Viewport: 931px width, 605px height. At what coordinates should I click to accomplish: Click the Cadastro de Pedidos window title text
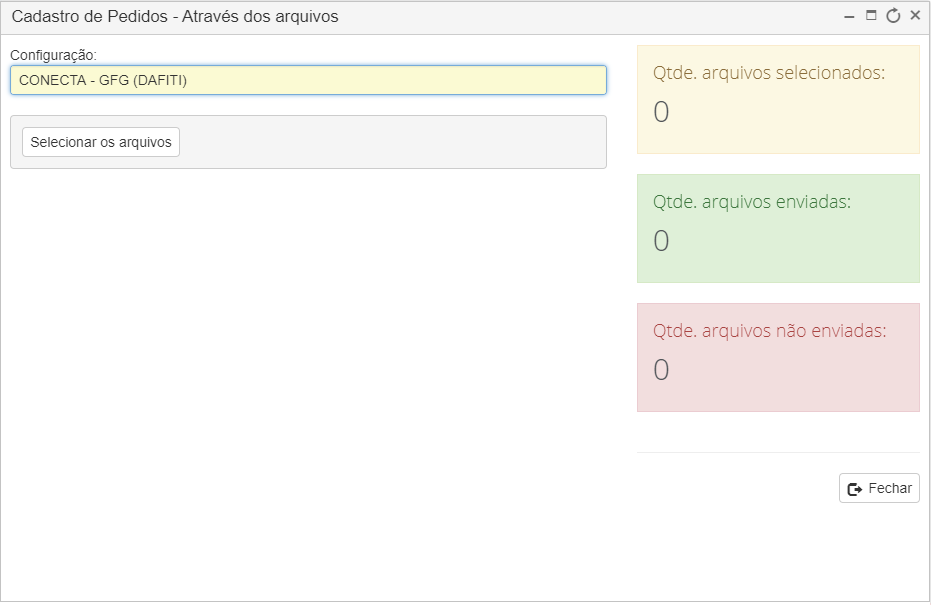coord(175,17)
